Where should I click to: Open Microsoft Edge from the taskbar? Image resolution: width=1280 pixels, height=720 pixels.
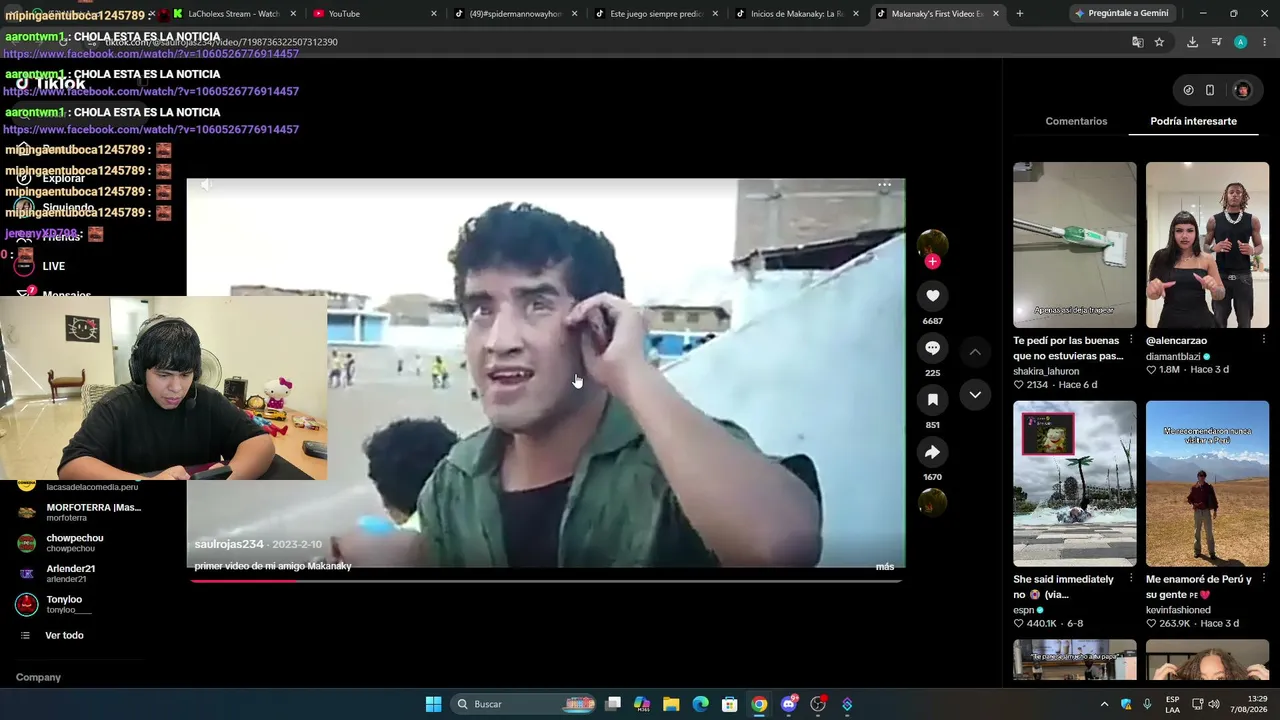[x=700, y=704]
